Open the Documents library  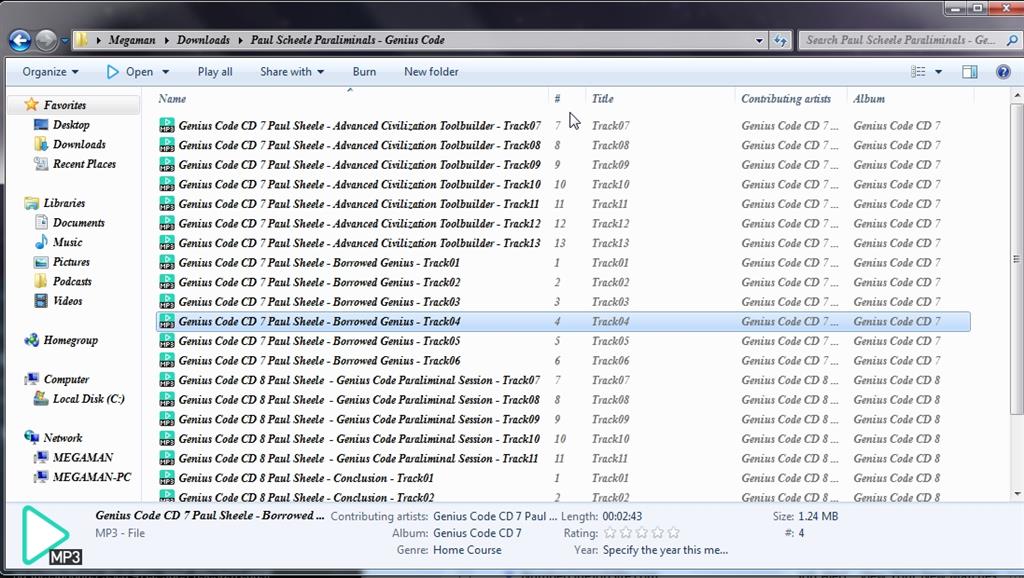tap(78, 223)
